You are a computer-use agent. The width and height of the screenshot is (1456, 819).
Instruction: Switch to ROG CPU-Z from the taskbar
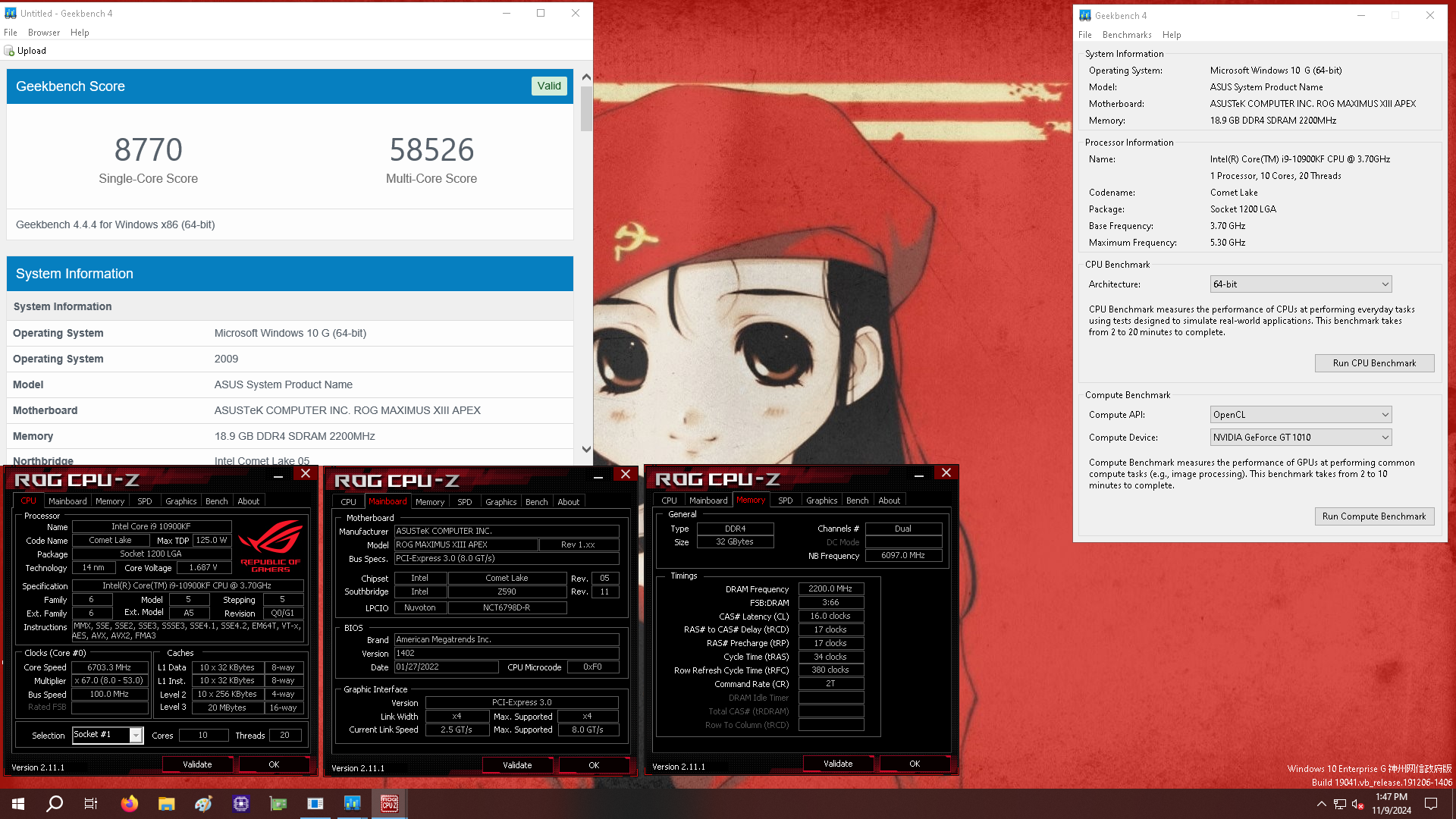(x=390, y=804)
